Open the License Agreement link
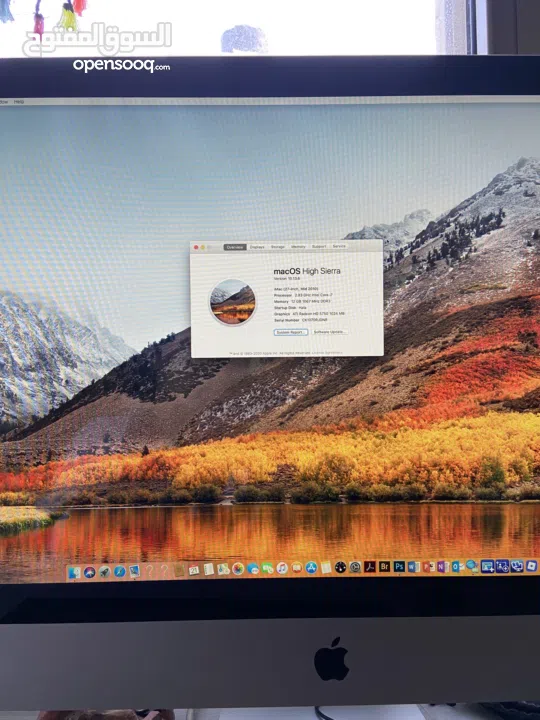This screenshot has height=720, width=540. tap(327, 353)
